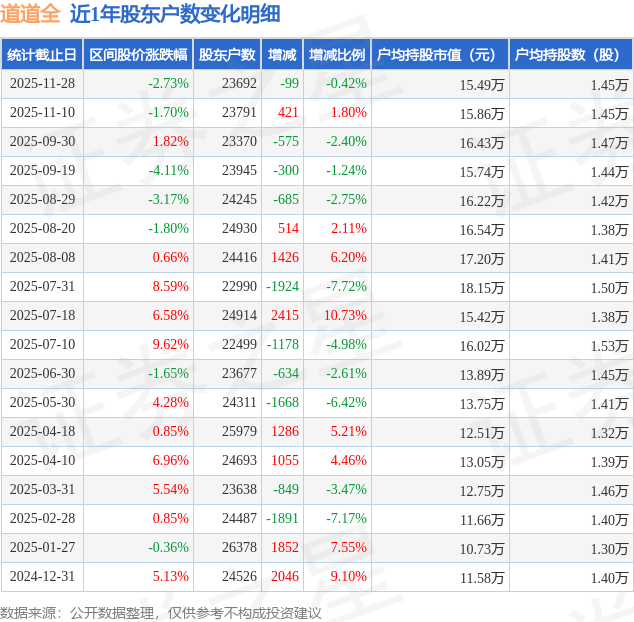Select the 统计截止日 column header
634x622 pixels.
[42, 55]
